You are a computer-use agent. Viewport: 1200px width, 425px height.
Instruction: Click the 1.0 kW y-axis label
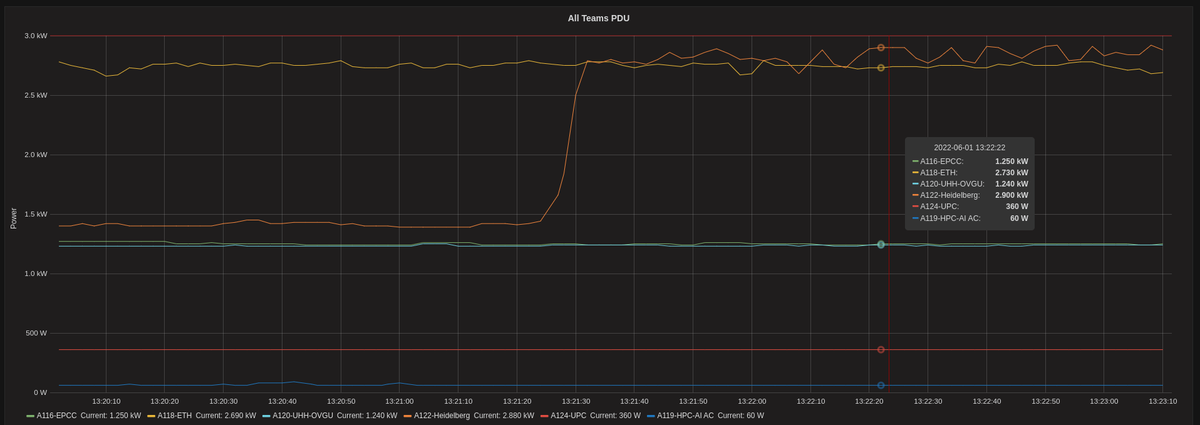pyautogui.click(x=36, y=273)
